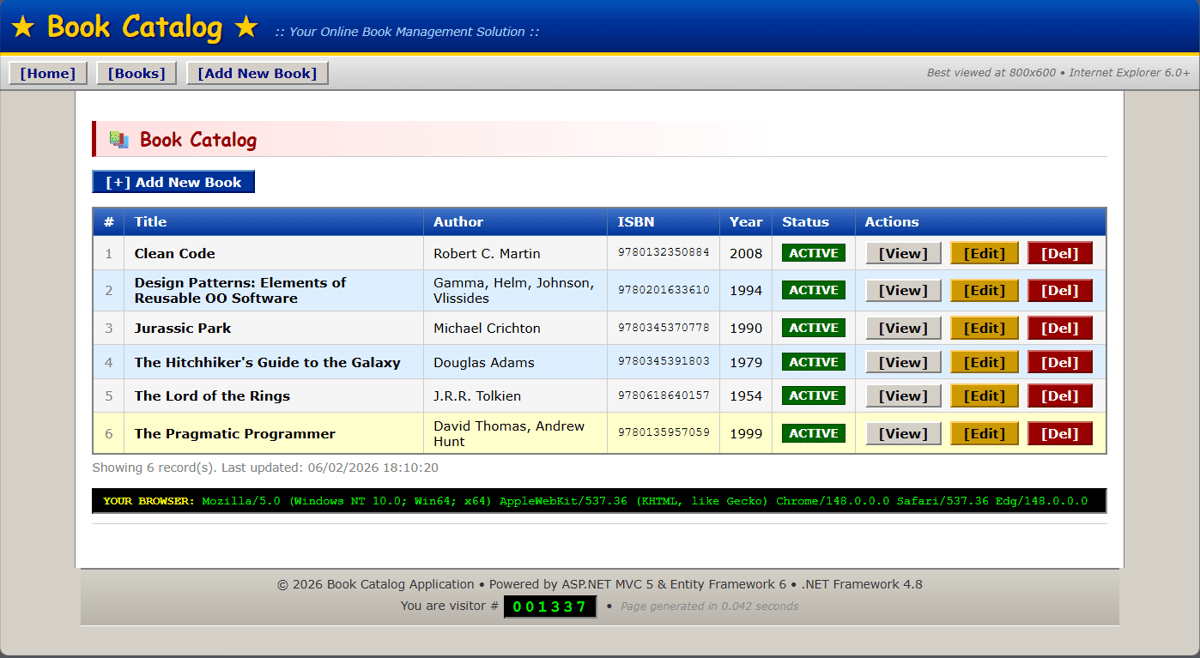This screenshot has width=1200, height=658.
Task: Delete the Design Patterns book
Action: click(x=1060, y=290)
